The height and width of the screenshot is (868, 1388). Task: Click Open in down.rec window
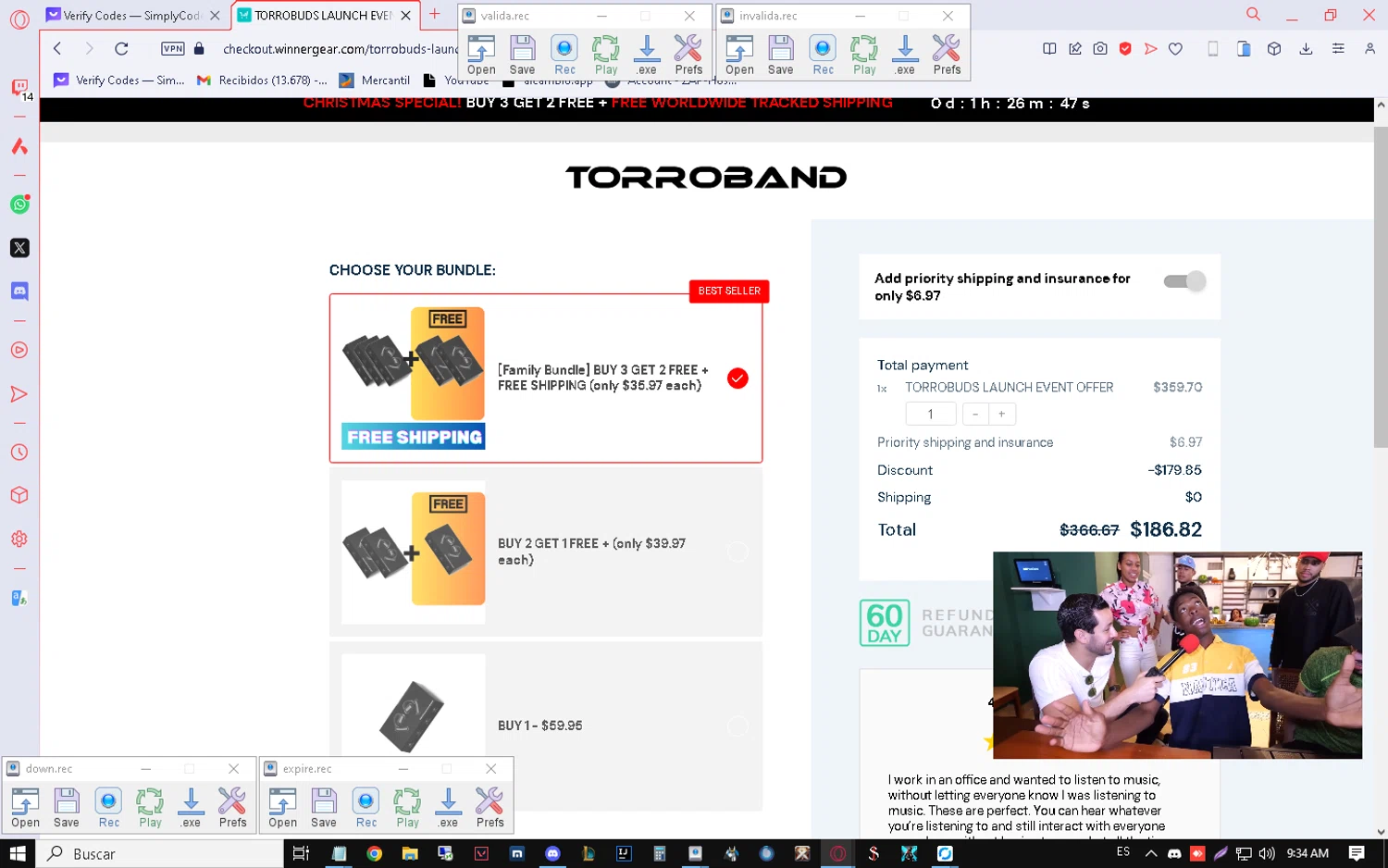point(25,808)
